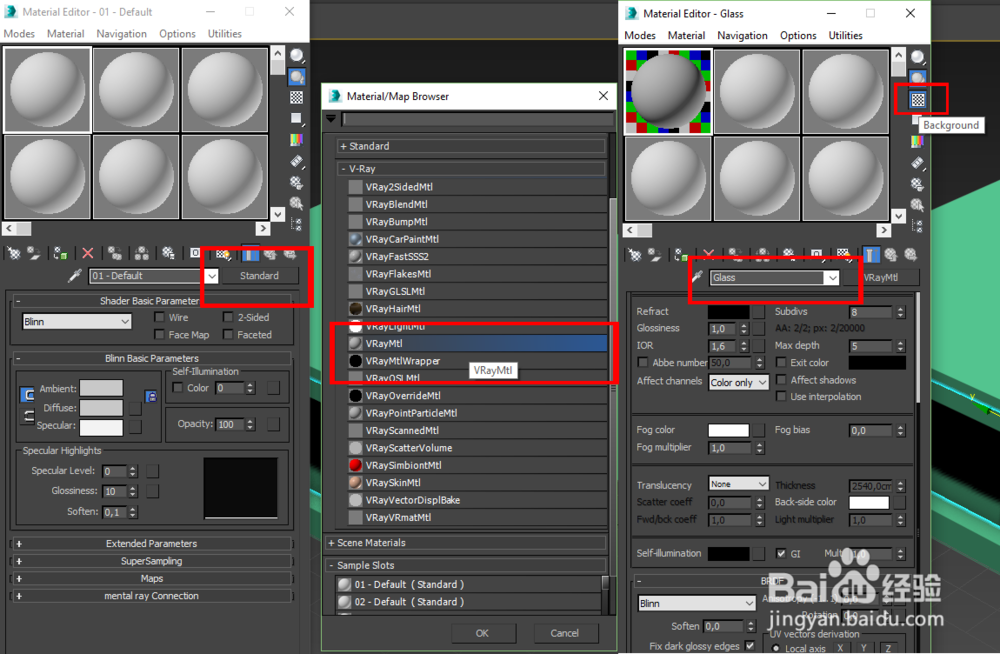Toggle Show End Result in left editor
The width and height of the screenshot is (1000, 654).
[x=251, y=254]
